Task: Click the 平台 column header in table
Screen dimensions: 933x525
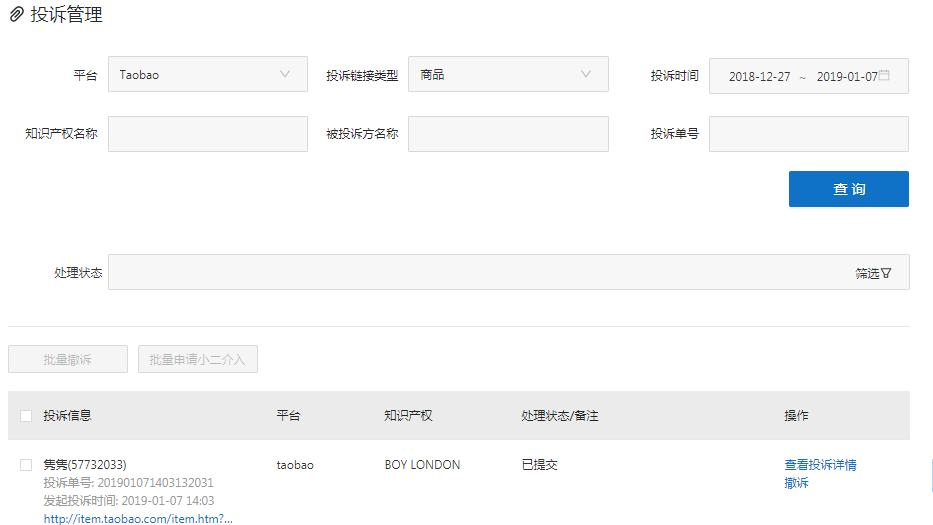Action: coord(289,415)
